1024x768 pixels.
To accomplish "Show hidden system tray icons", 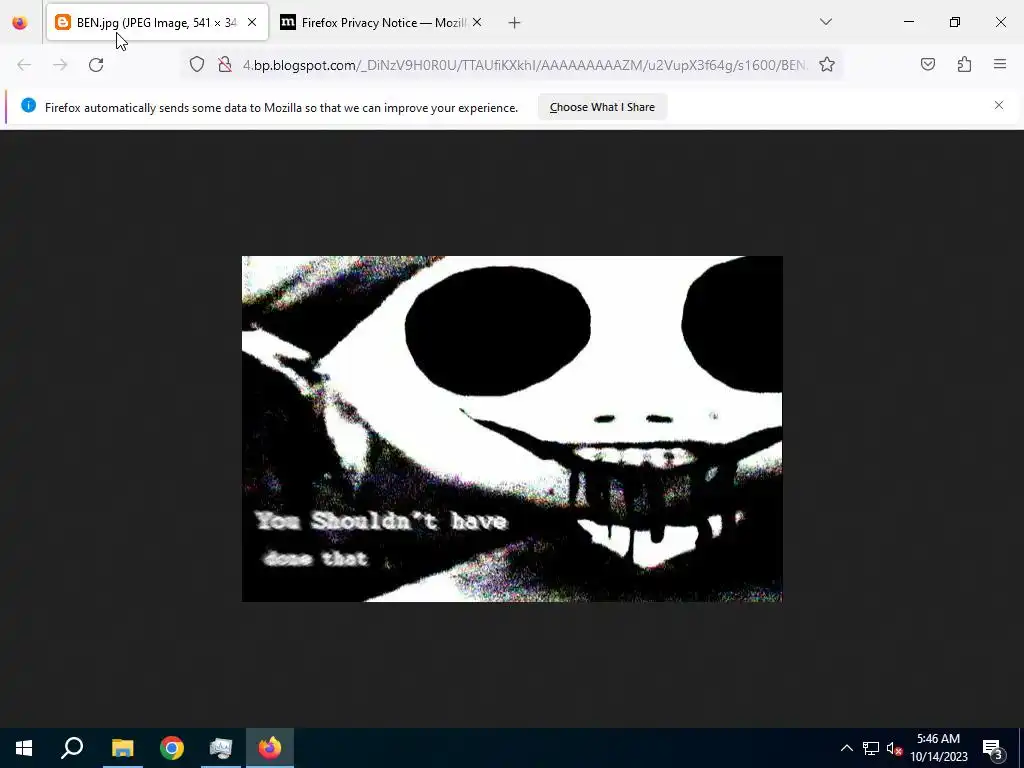I will coord(846,748).
